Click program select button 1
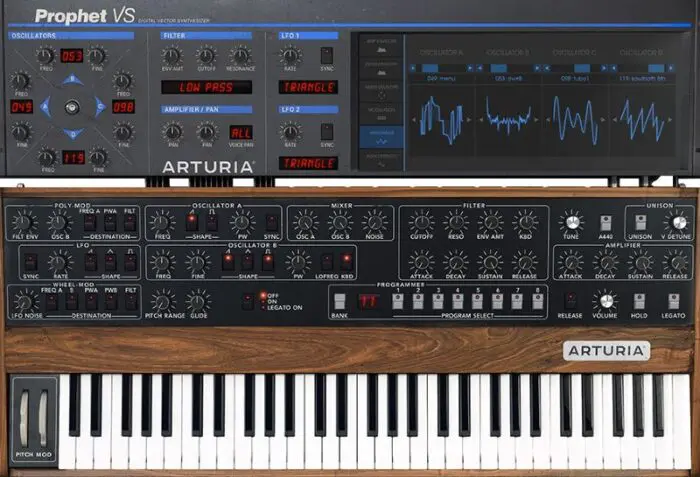The image size is (700, 477). (x=398, y=301)
